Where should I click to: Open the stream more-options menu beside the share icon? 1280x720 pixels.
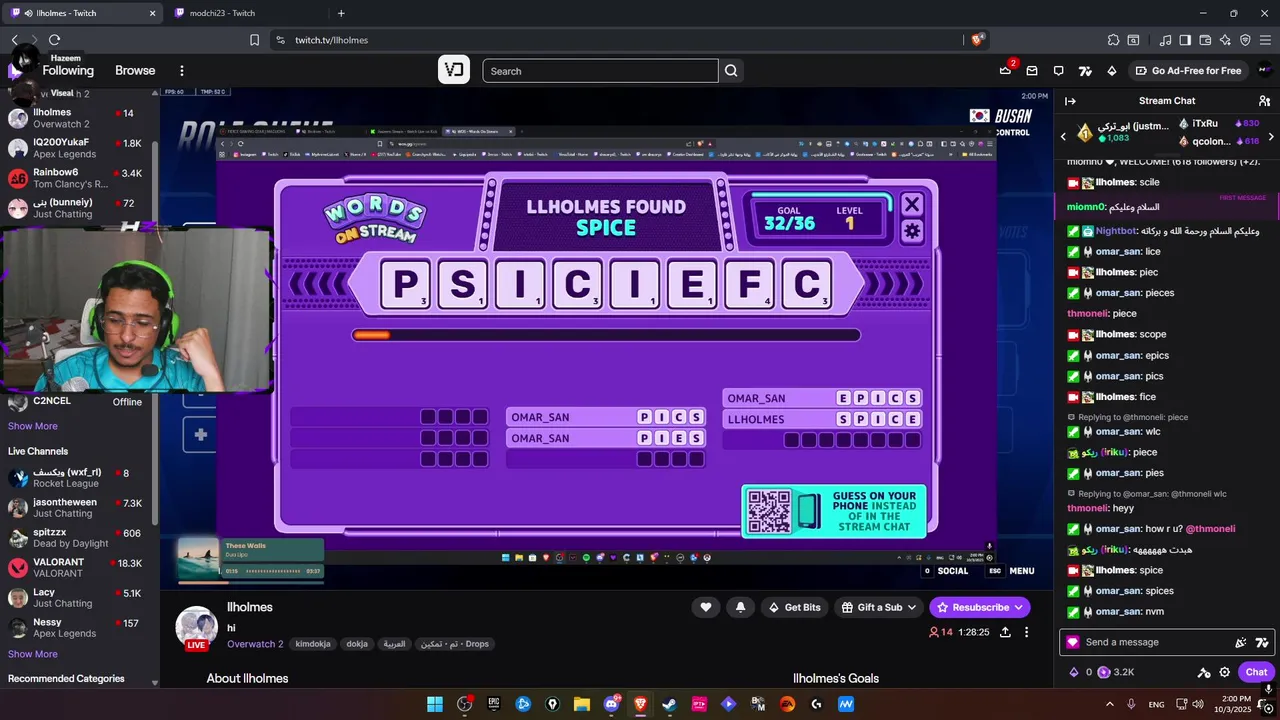point(1027,632)
